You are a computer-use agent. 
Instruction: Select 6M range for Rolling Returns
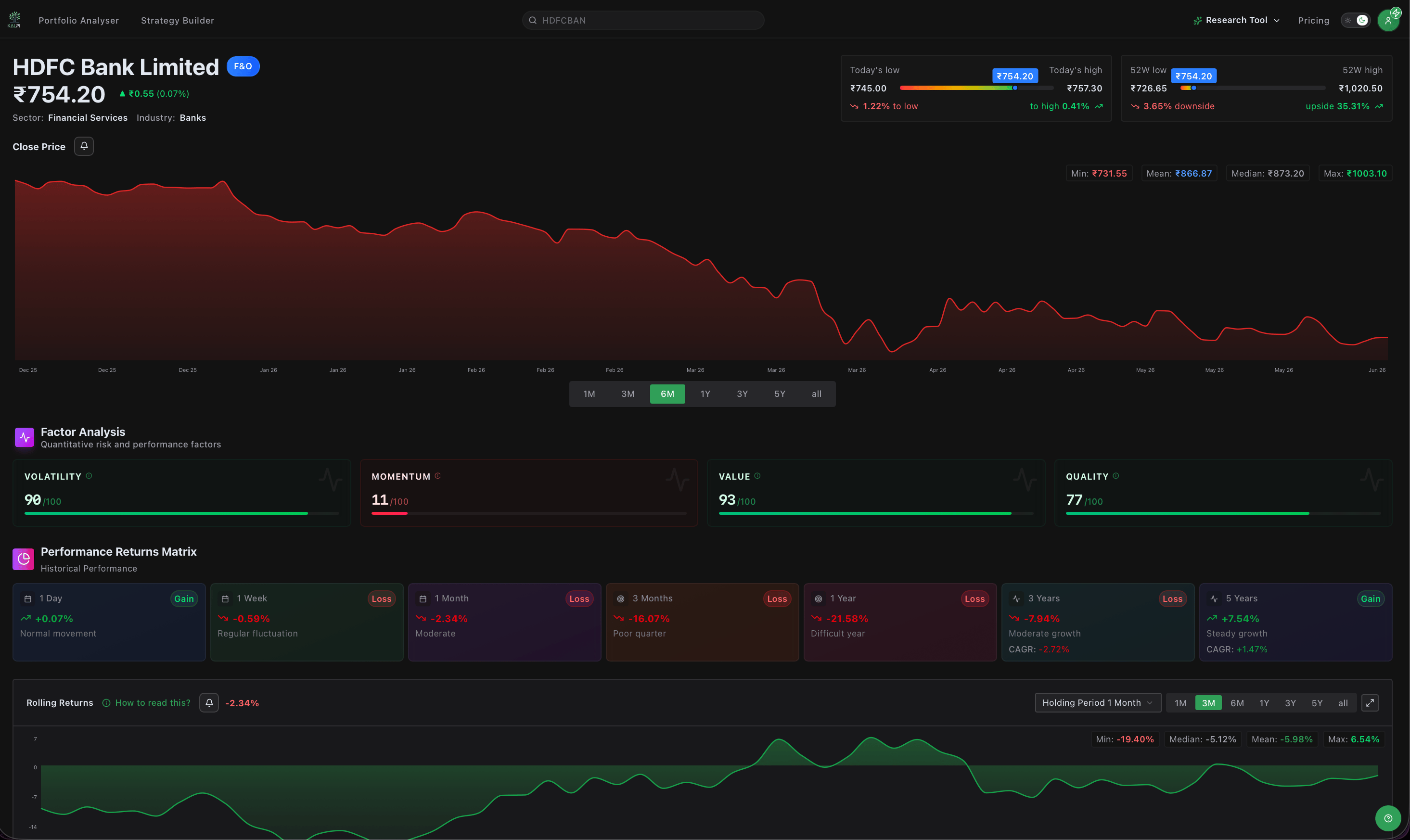coord(1237,703)
